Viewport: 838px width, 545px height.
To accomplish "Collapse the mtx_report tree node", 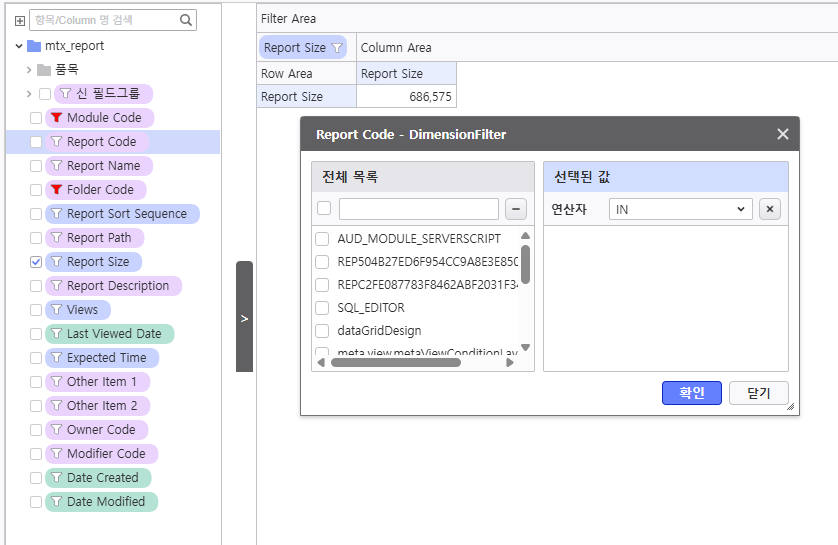I will (x=19, y=46).
